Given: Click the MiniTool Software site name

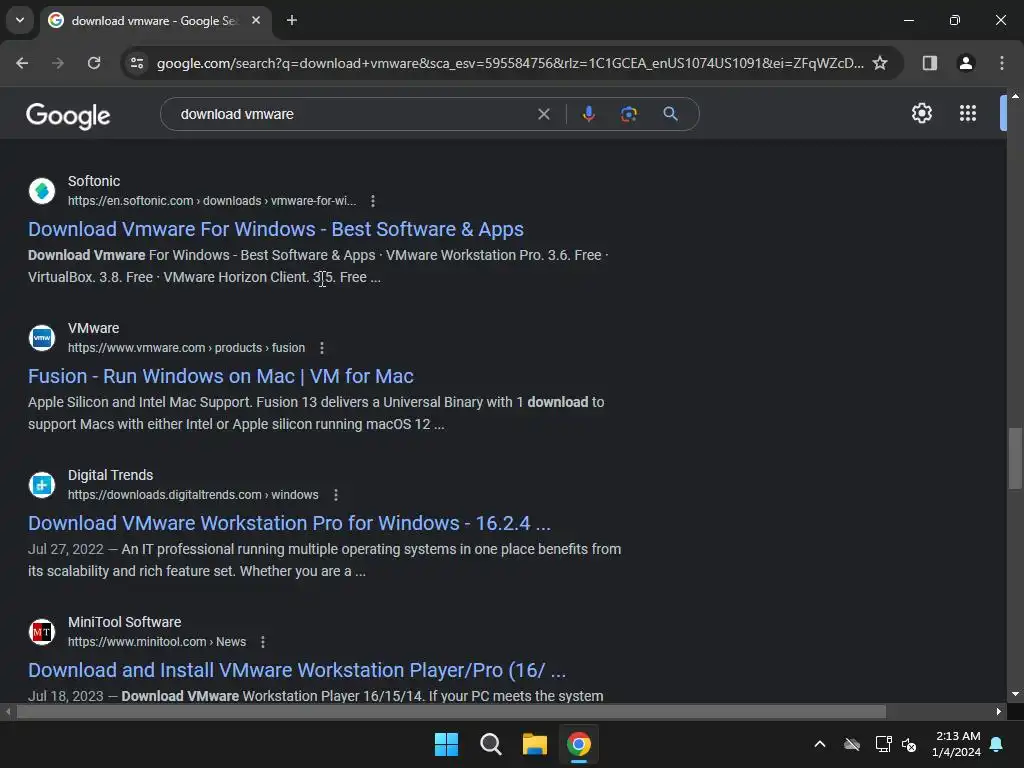Looking at the screenshot, I should (125, 622).
